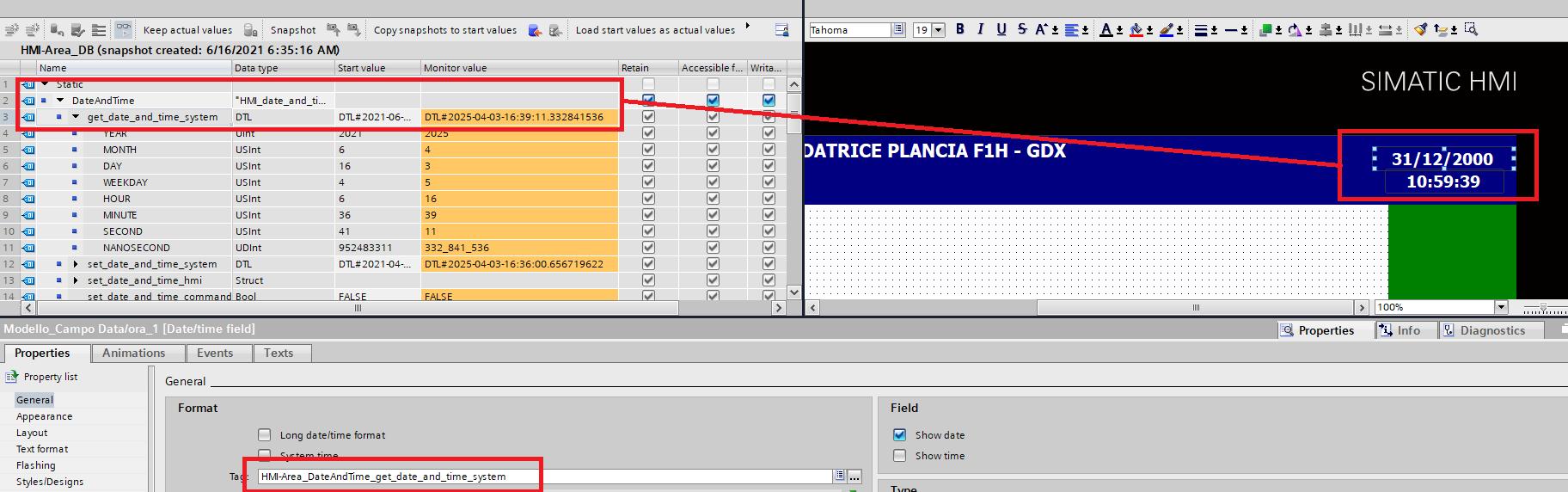
Task: Click the background fill color bucket icon
Action: (1136, 30)
